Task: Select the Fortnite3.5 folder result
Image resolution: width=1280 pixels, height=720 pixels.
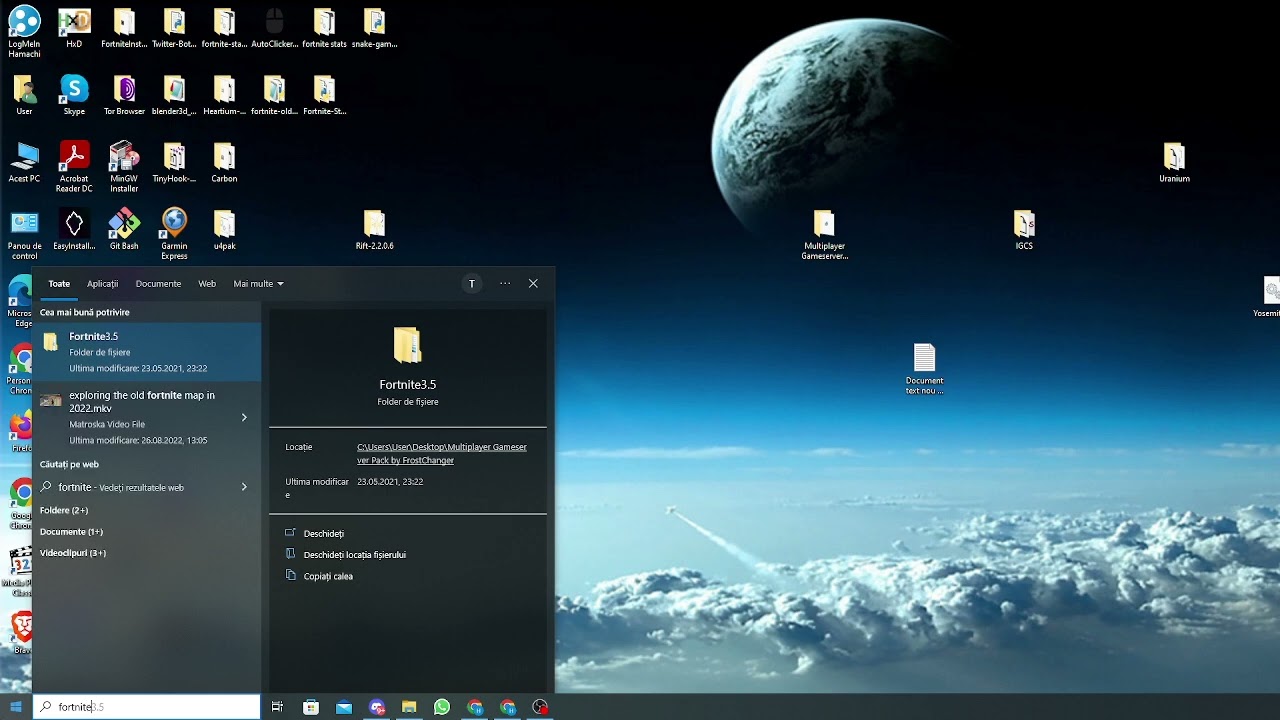Action: click(x=147, y=352)
